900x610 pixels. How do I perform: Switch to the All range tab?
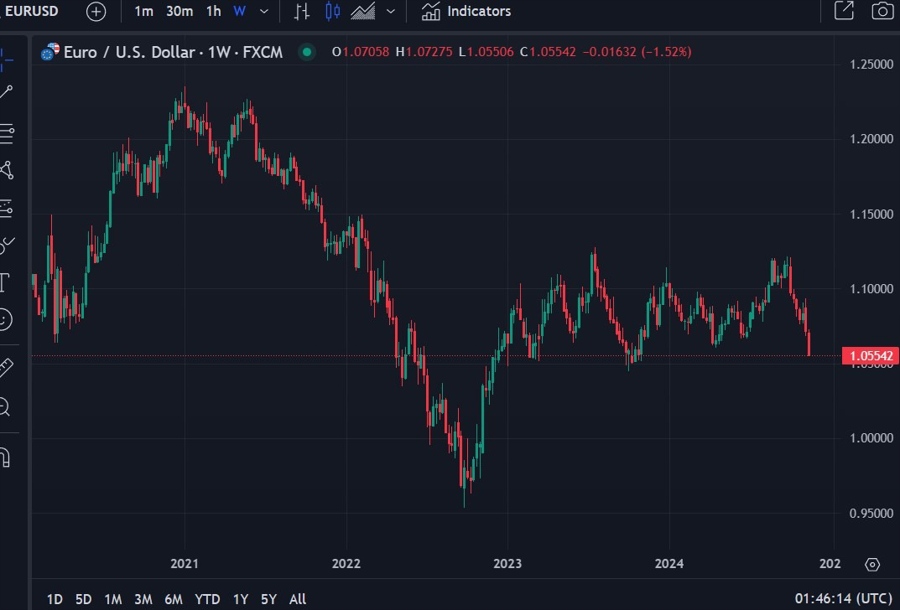[297, 599]
